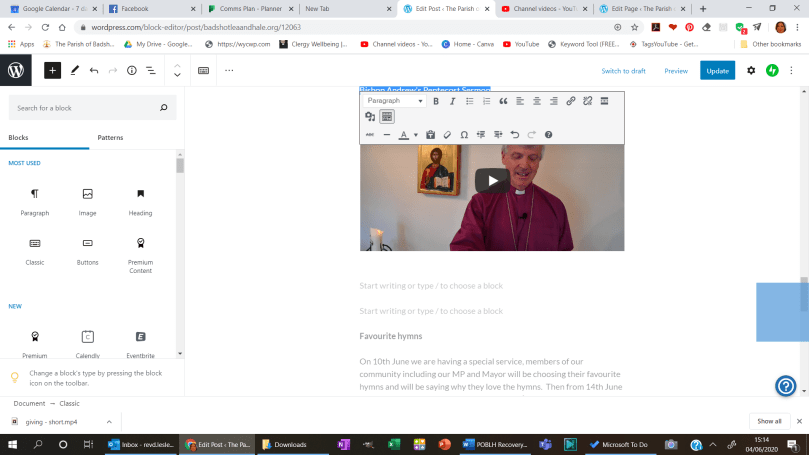
Task: Switch to the Patterns tab
Action: (x=111, y=137)
